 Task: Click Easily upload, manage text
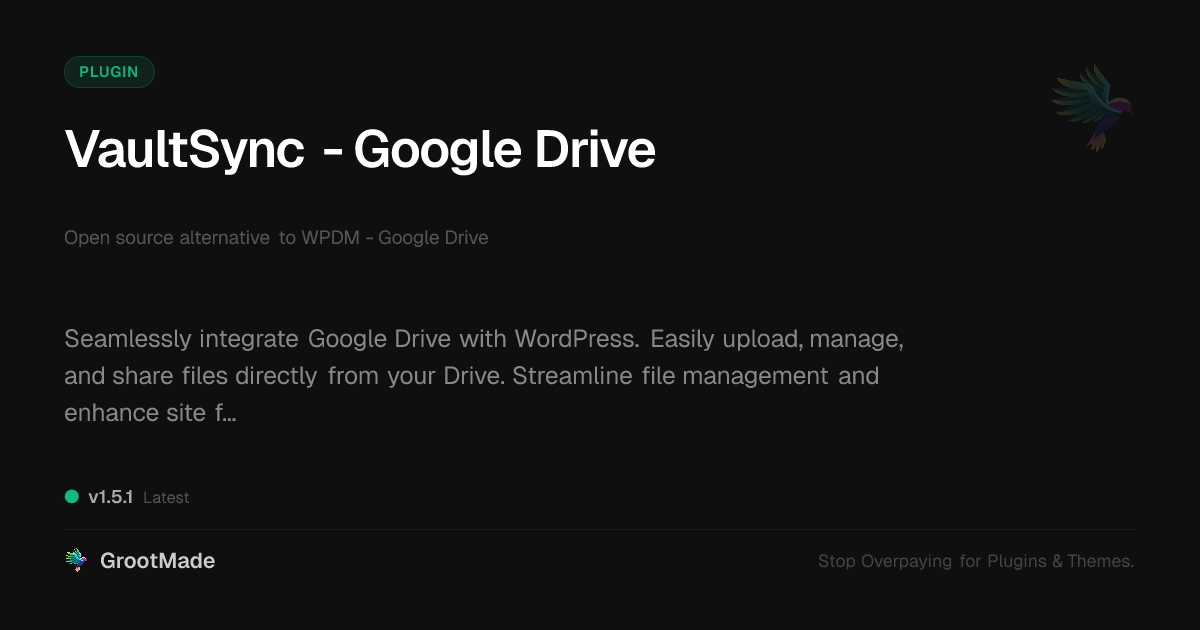pyautogui.click(x=776, y=338)
